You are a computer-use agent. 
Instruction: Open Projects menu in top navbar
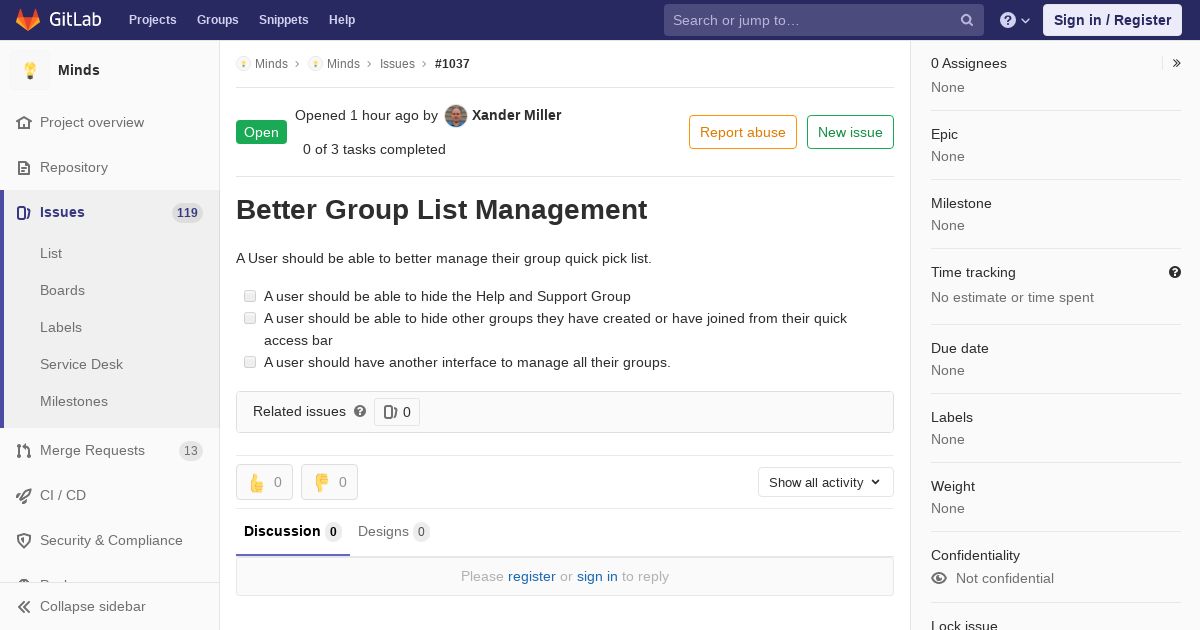click(153, 20)
